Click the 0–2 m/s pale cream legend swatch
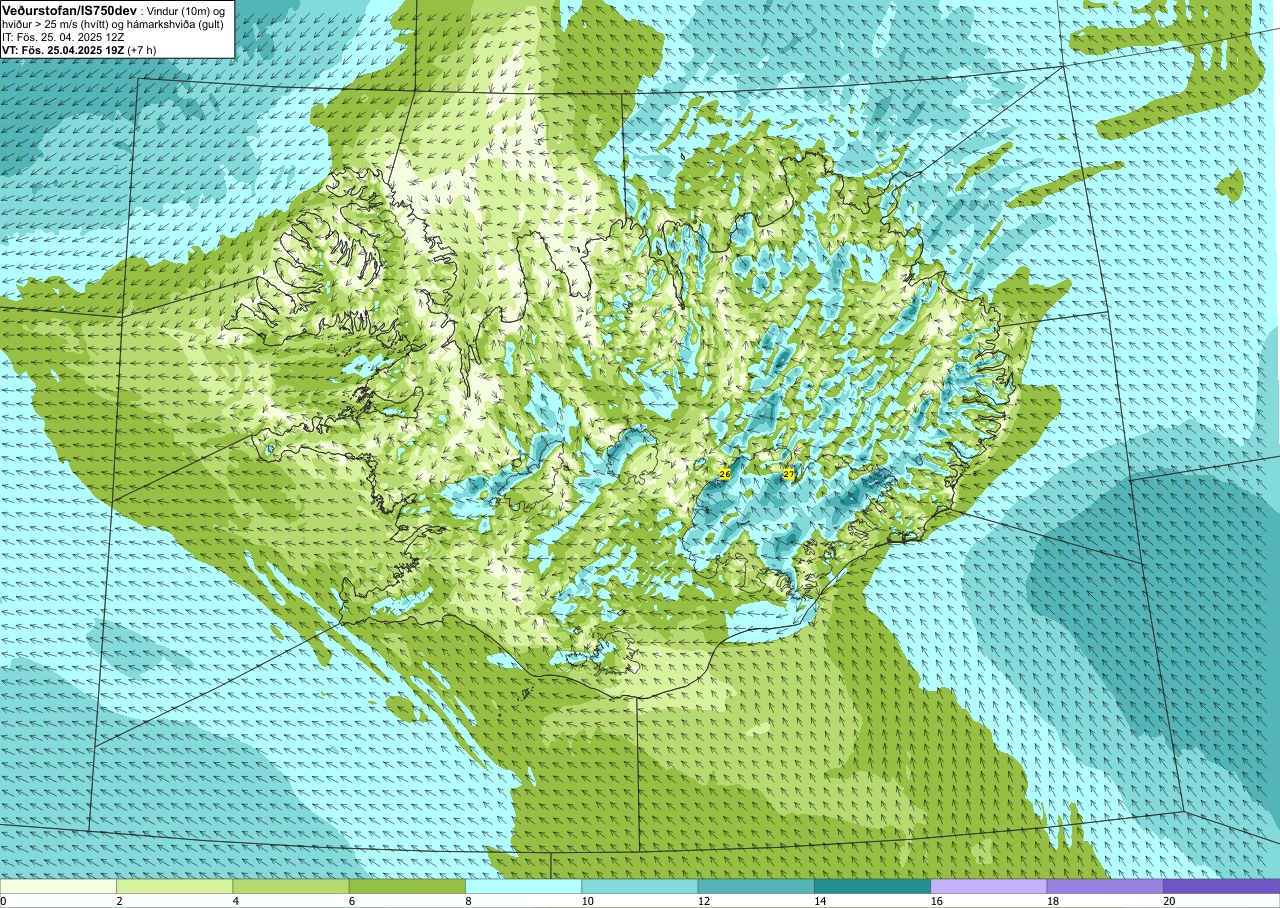1280x908 pixels. coord(58,886)
